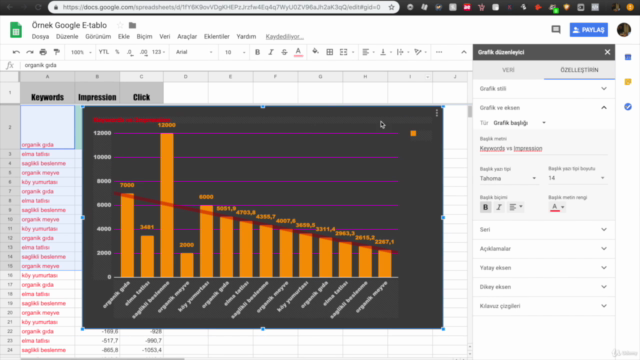The width and height of the screenshot is (640, 360).
Task: Open the Ekle menu
Action: 124,37
